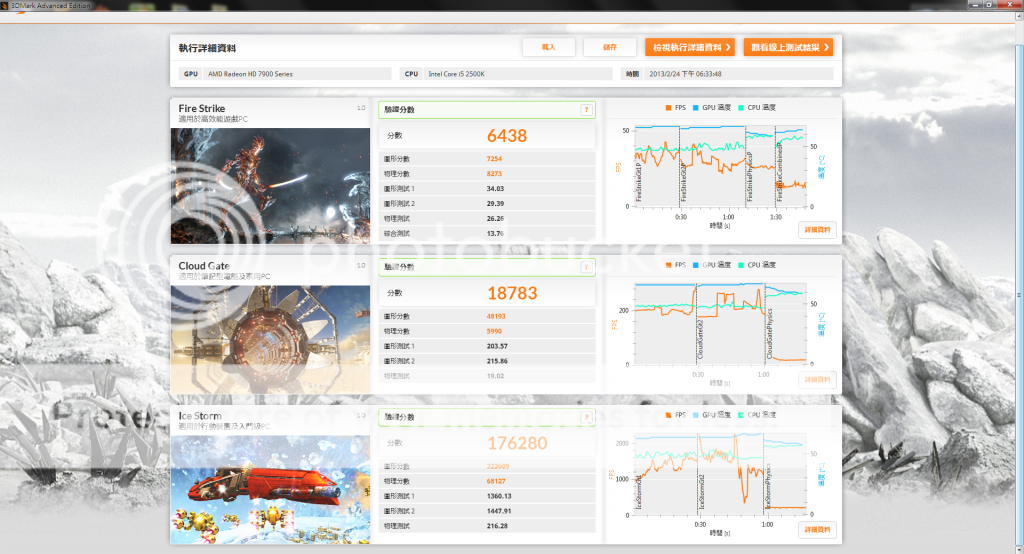Image resolution: width=1024 pixels, height=554 pixels.
Task: Open 詳細資料 under the Fire Strike chart
Action: (x=817, y=230)
